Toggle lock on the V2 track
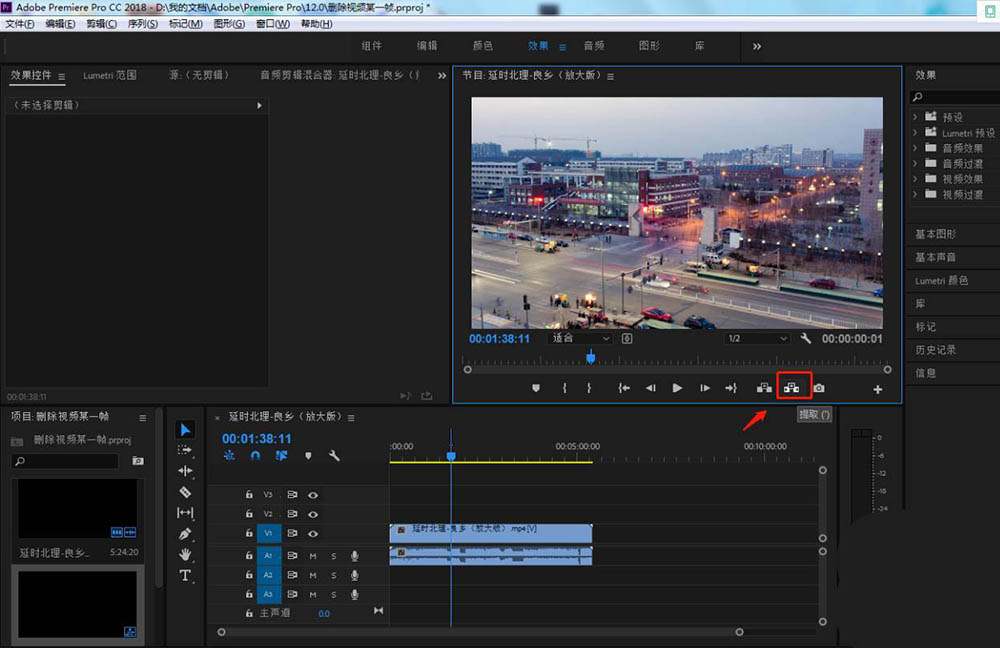This screenshot has width=1000, height=648. pyautogui.click(x=249, y=514)
